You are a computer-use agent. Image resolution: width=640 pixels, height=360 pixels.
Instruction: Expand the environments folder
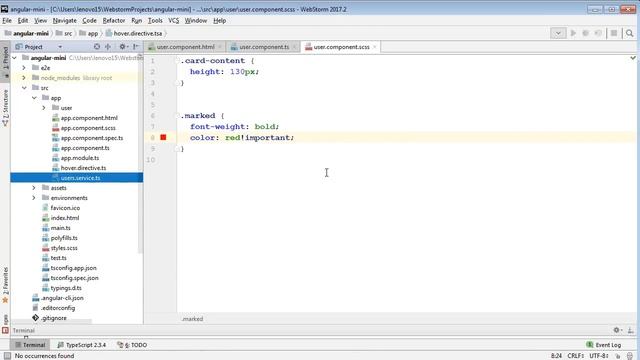click(34, 198)
